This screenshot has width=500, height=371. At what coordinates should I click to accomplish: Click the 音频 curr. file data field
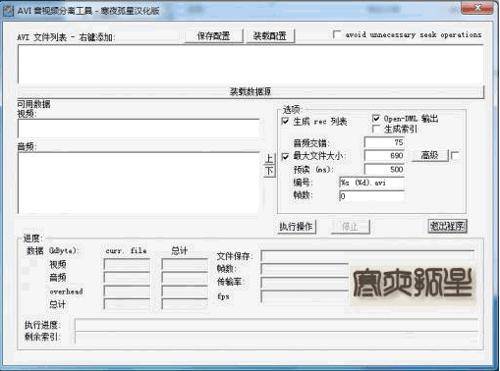[127, 278]
